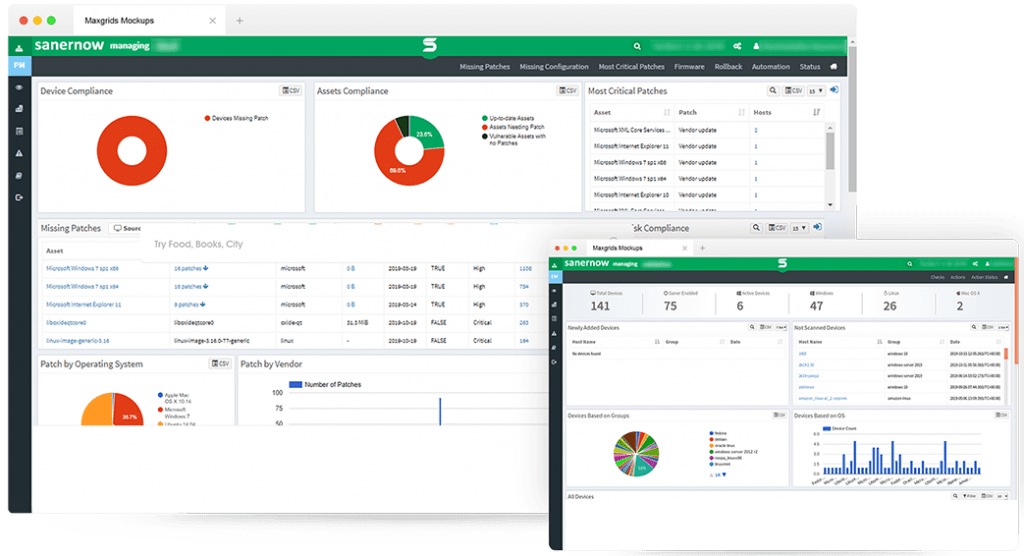
Task: Open linux-image-generic asset link
Action: point(78,340)
